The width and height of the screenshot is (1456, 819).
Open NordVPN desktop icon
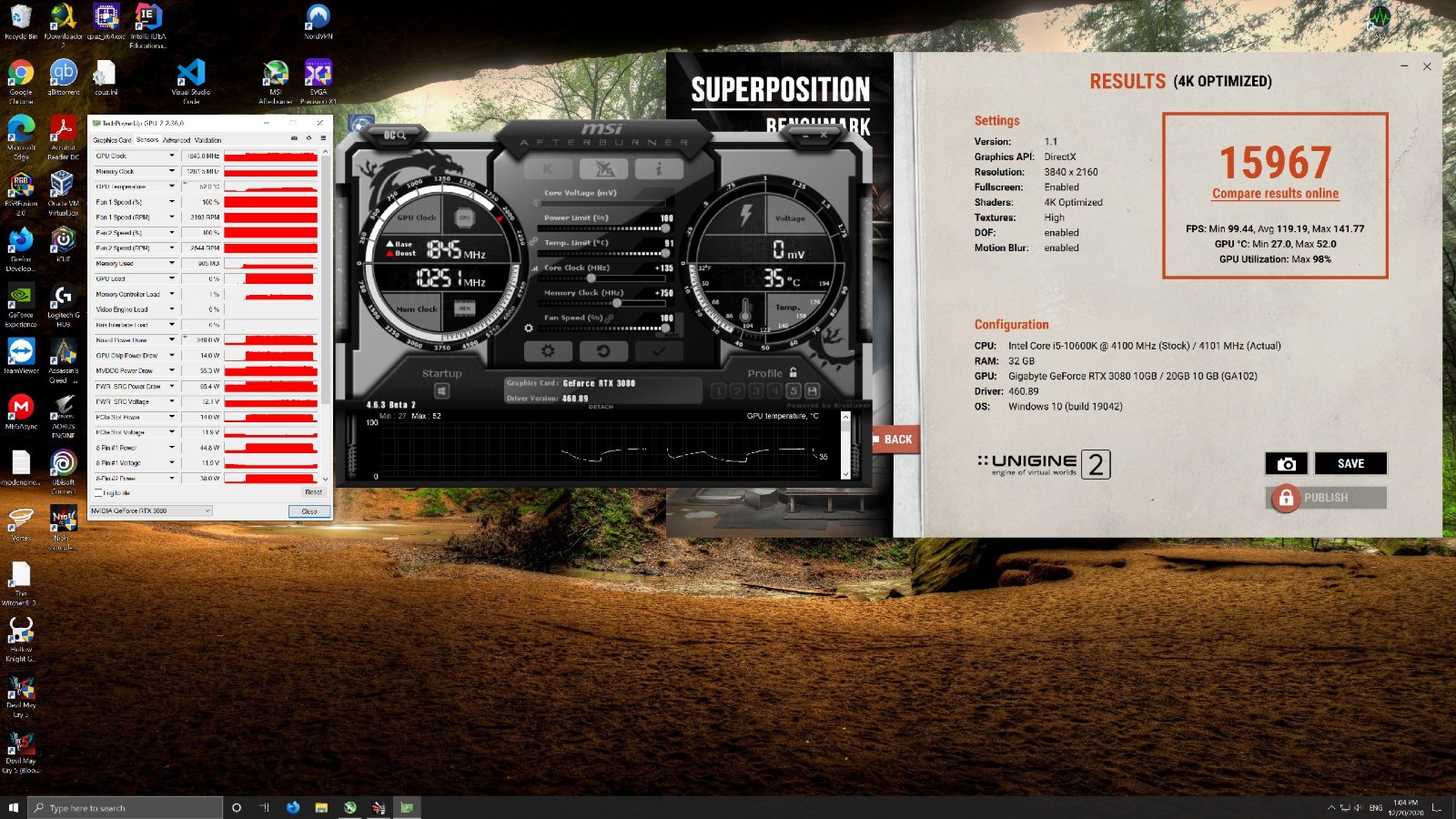[318, 22]
